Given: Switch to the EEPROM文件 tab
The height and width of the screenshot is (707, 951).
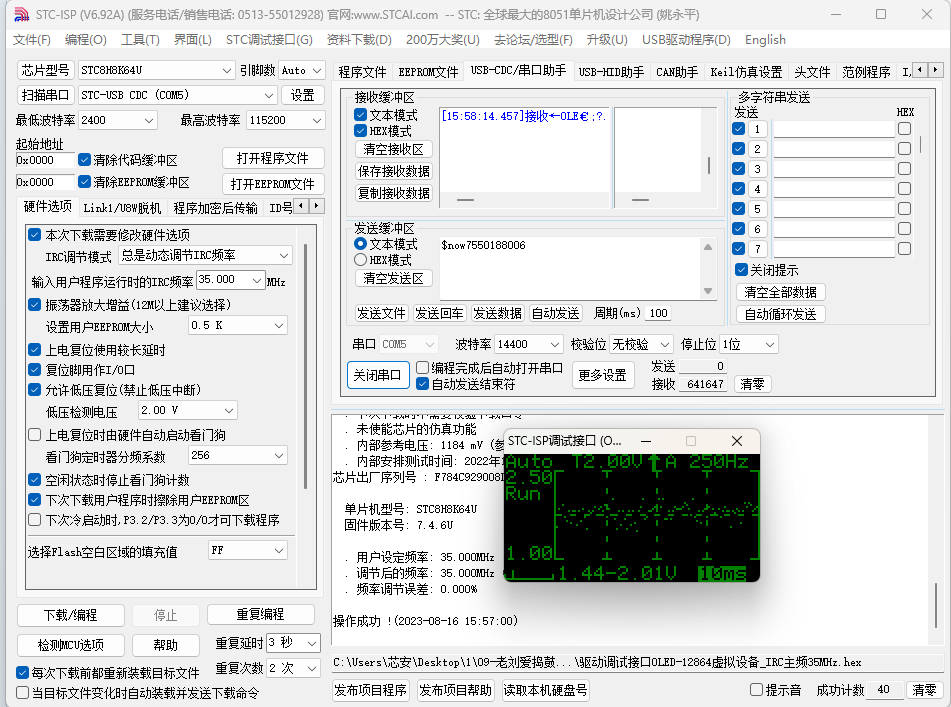Looking at the screenshot, I should (428, 72).
